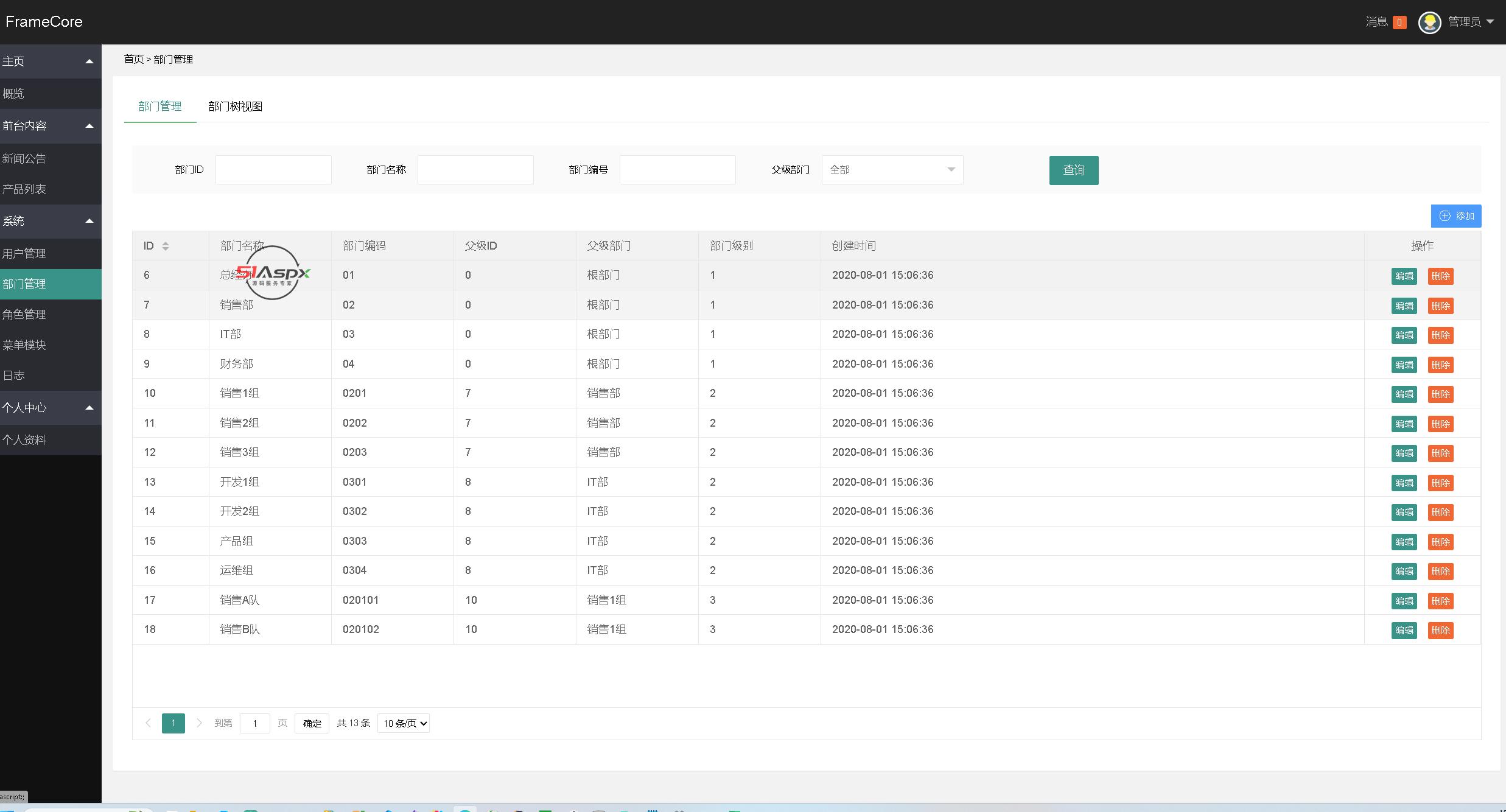Image resolution: width=1506 pixels, height=812 pixels.
Task: Delete the 运维组 row
Action: tap(1441, 572)
